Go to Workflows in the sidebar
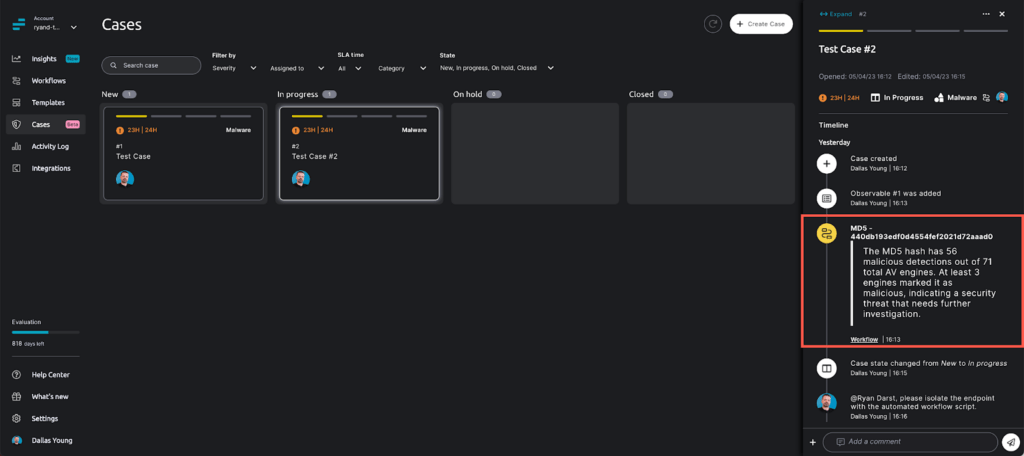This screenshot has height=456, width=1024. [48, 81]
